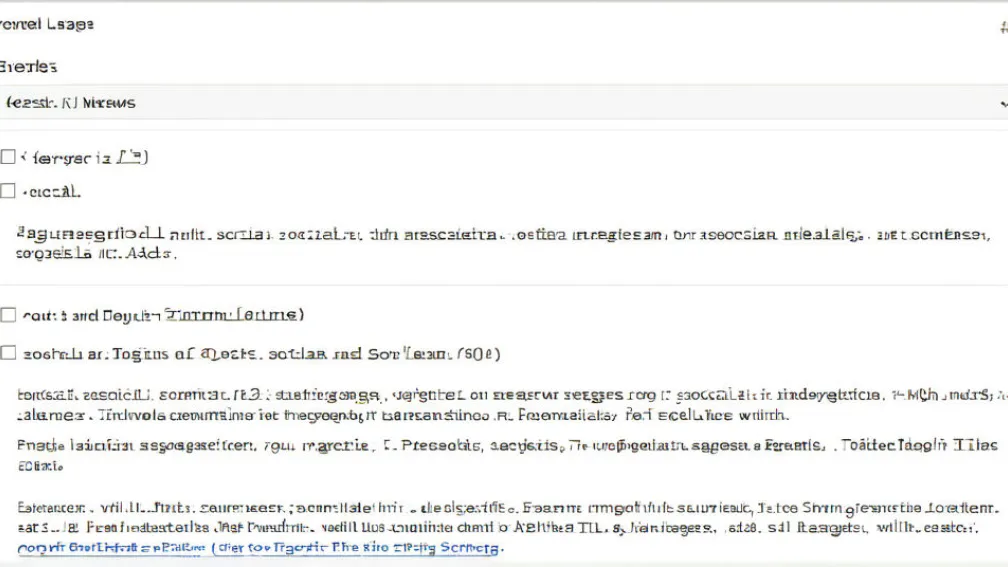This screenshot has width=1008, height=567.
Task: Tick the first checkbox below the dropdown
Action: [8, 157]
